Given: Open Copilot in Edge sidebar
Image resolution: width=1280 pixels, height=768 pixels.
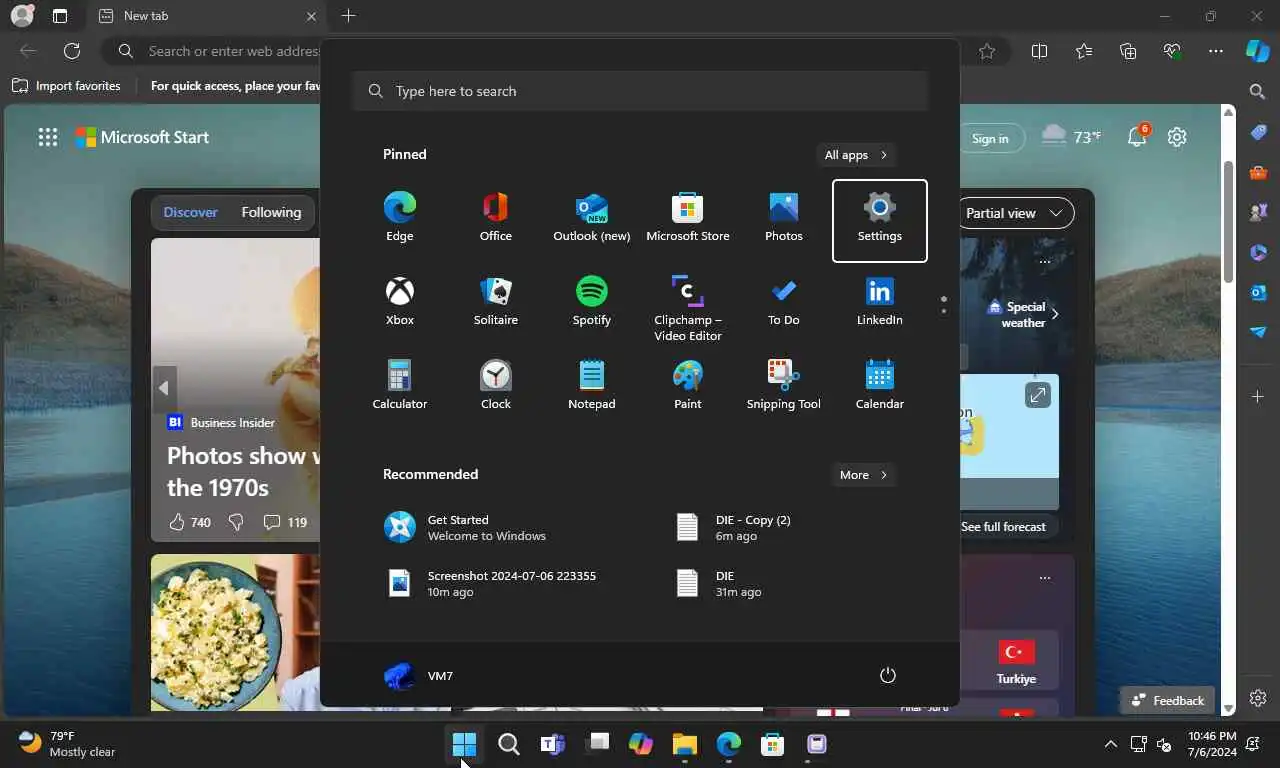Looking at the screenshot, I should 1258,51.
